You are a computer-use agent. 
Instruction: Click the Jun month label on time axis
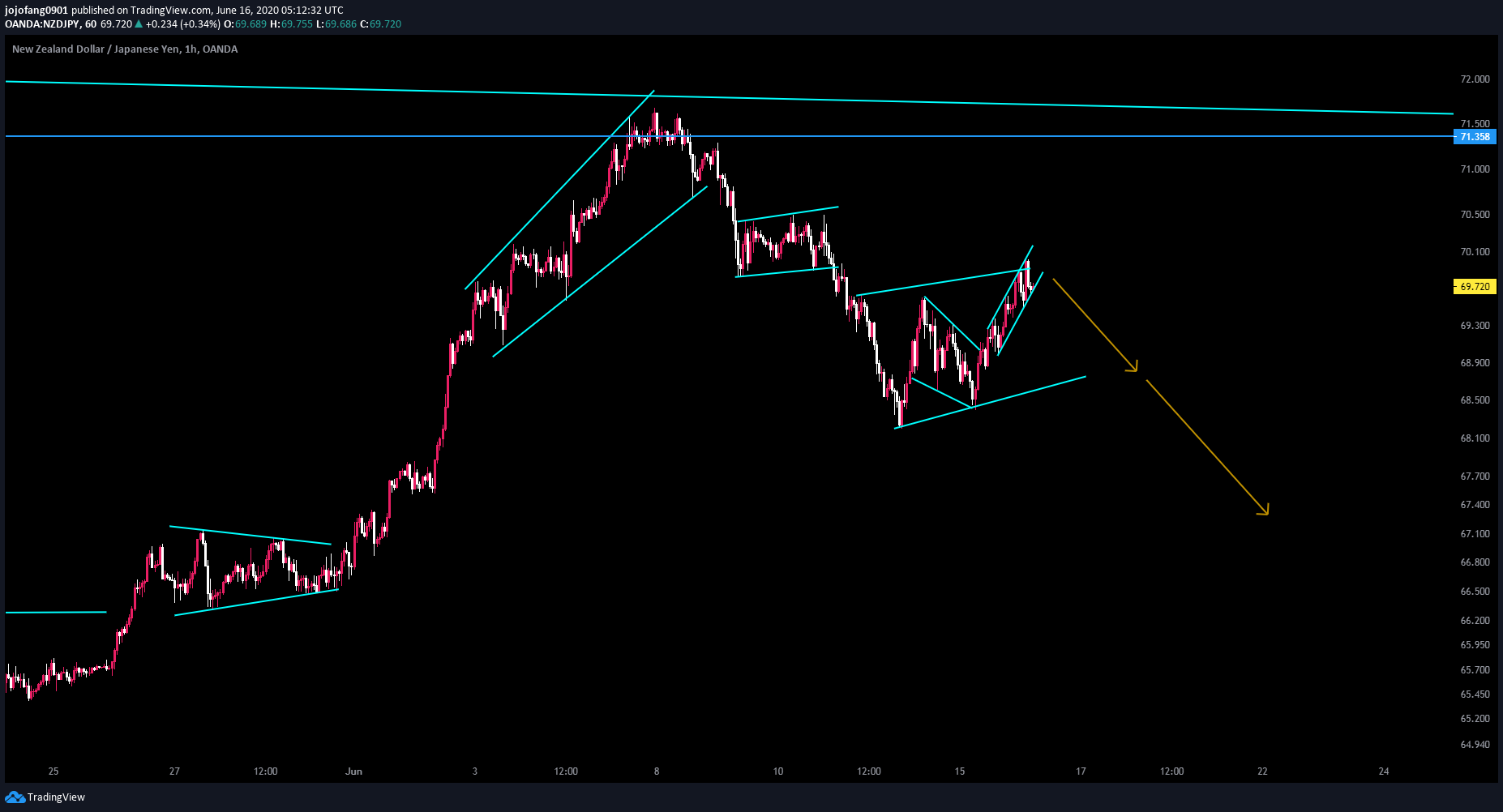pyautogui.click(x=353, y=771)
